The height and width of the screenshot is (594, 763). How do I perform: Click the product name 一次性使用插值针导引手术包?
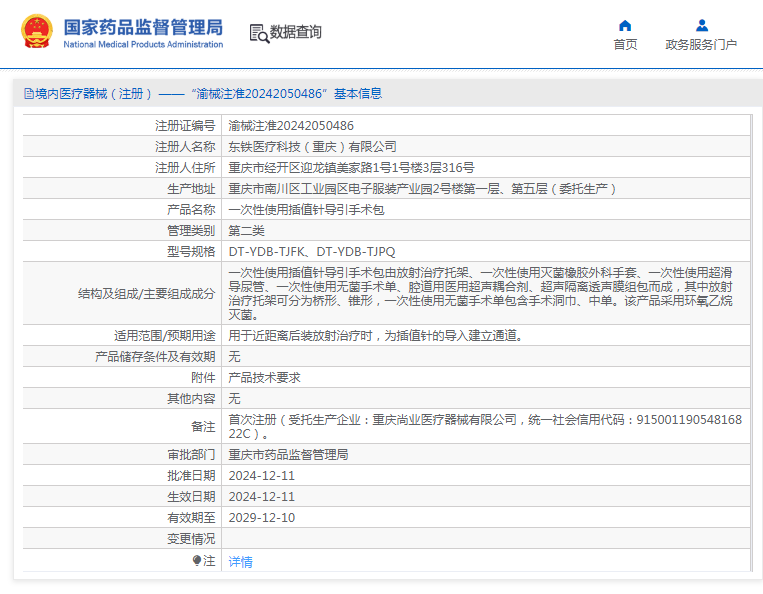(306, 210)
